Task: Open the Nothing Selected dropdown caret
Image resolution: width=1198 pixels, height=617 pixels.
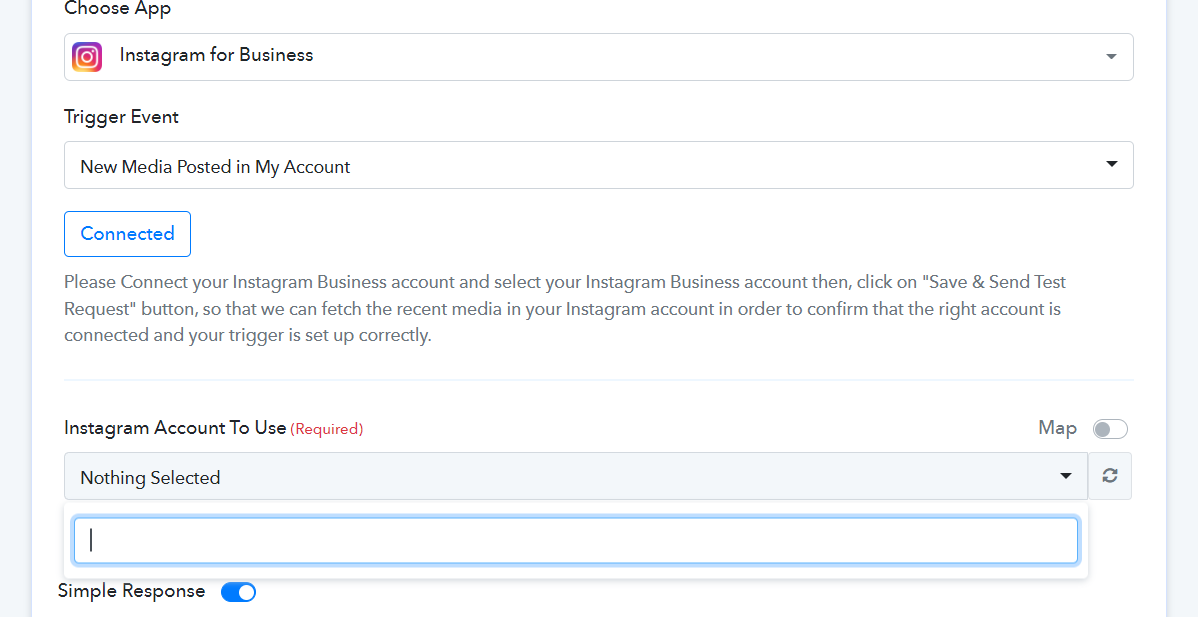Action: pos(1065,476)
